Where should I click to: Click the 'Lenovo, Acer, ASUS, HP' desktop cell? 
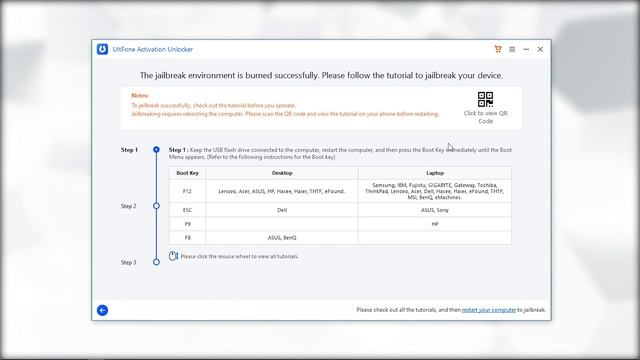(x=282, y=191)
